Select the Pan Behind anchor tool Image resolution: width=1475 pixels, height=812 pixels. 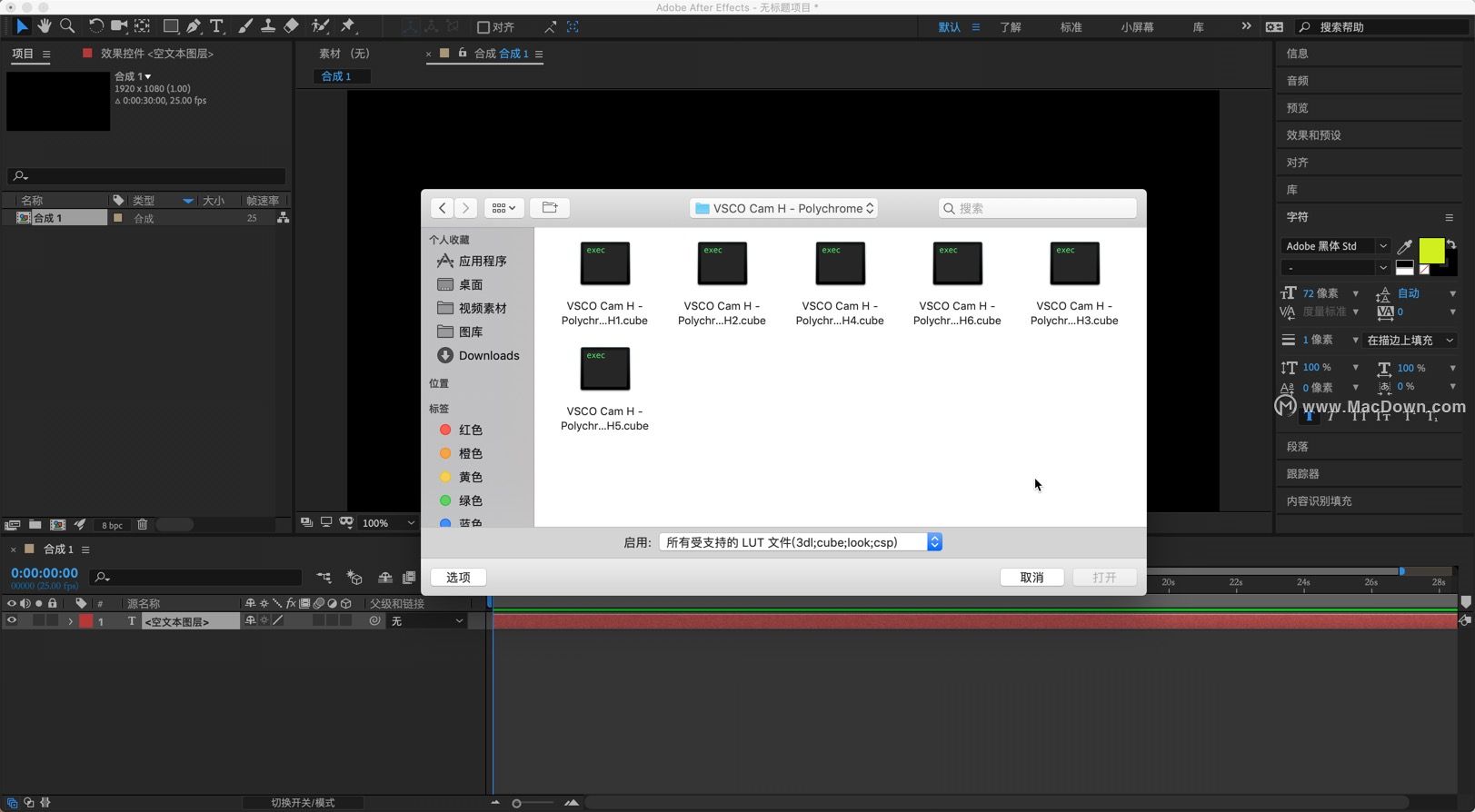click(x=143, y=26)
